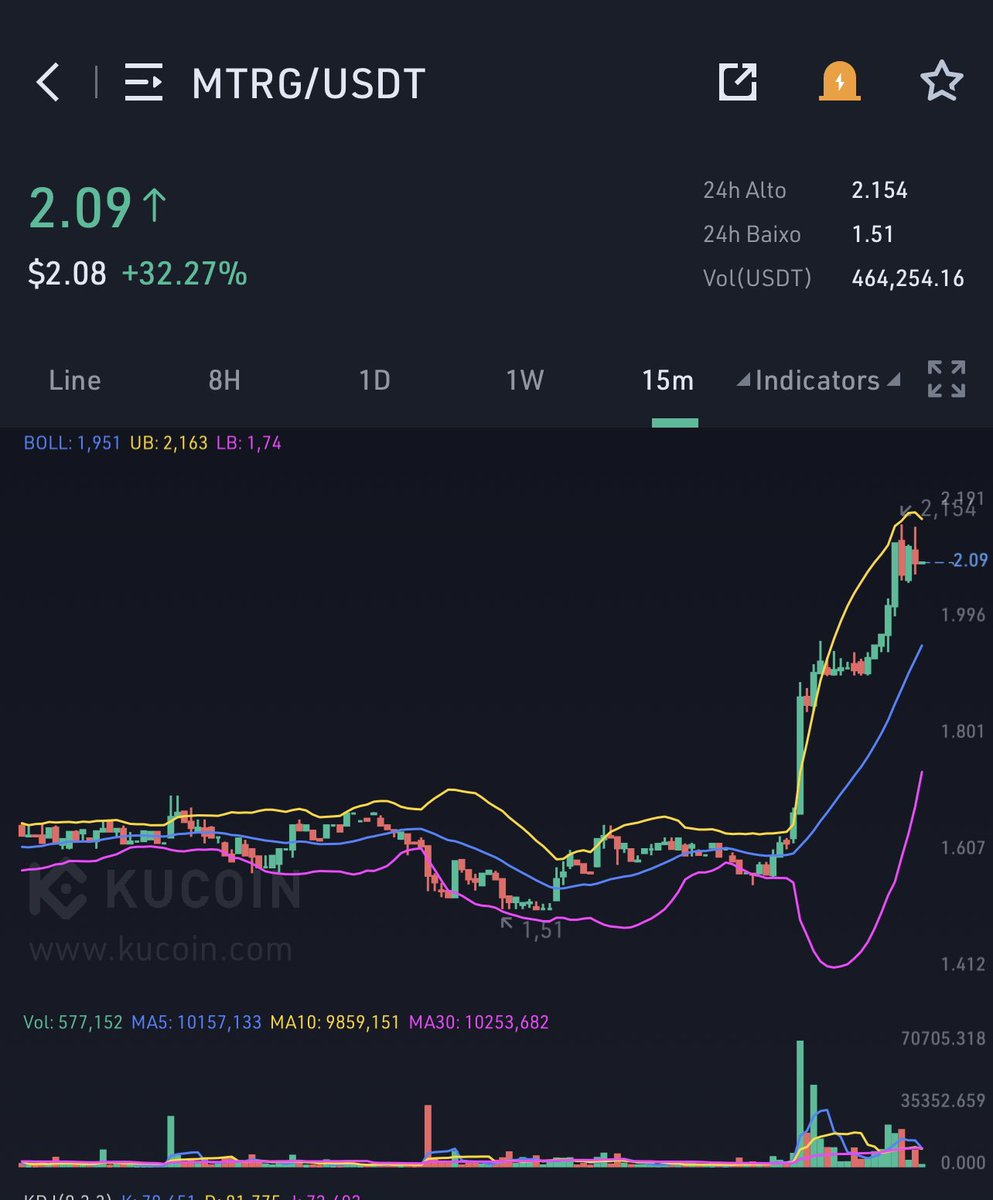Select the 1D interval tab
The image size is (993, 1200).
click(x=374, y=380)
